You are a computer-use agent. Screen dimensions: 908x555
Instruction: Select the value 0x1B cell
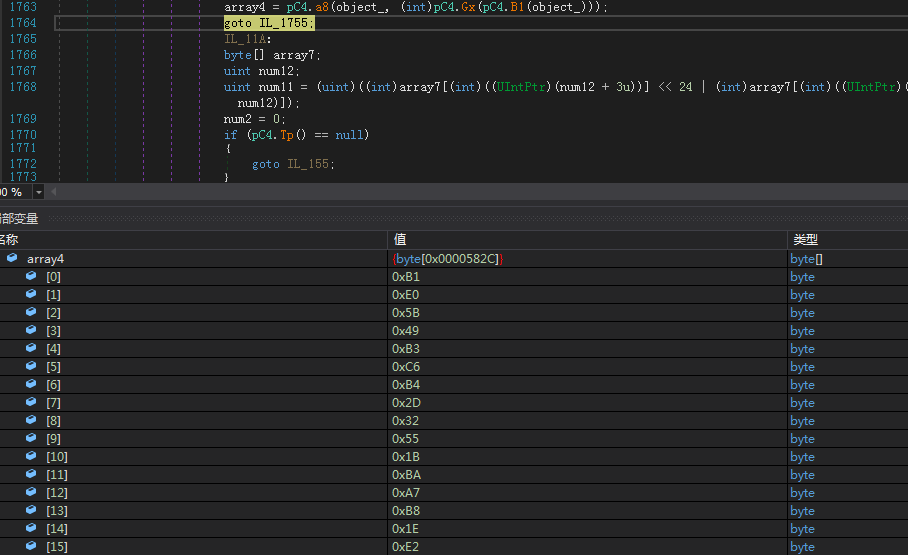(587, 457)
